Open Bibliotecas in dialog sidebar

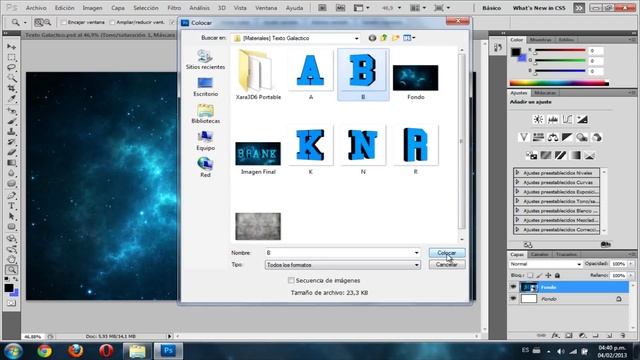click(x=205, y=114)
